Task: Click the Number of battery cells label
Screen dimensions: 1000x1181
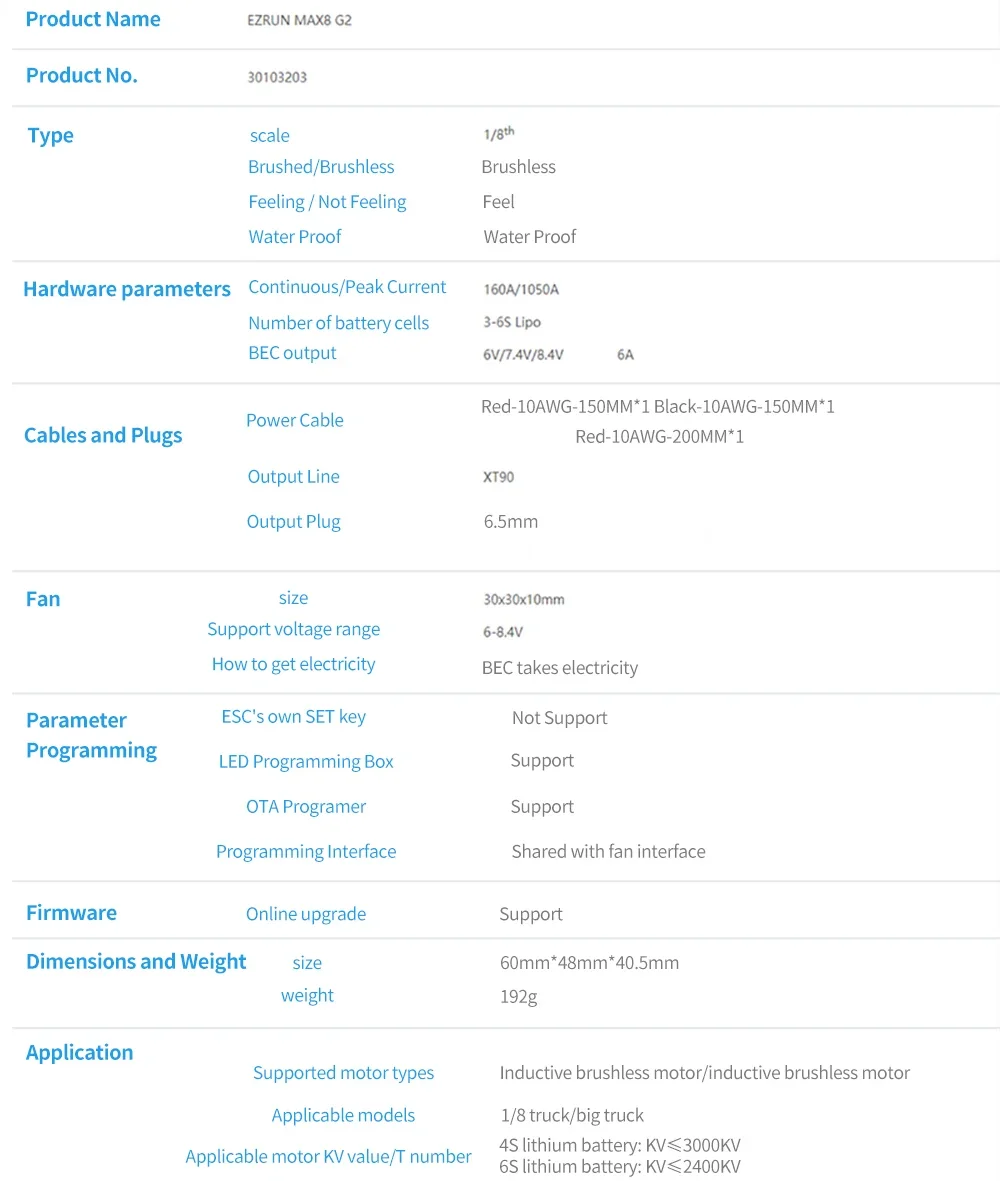Action: pos(338,323)
